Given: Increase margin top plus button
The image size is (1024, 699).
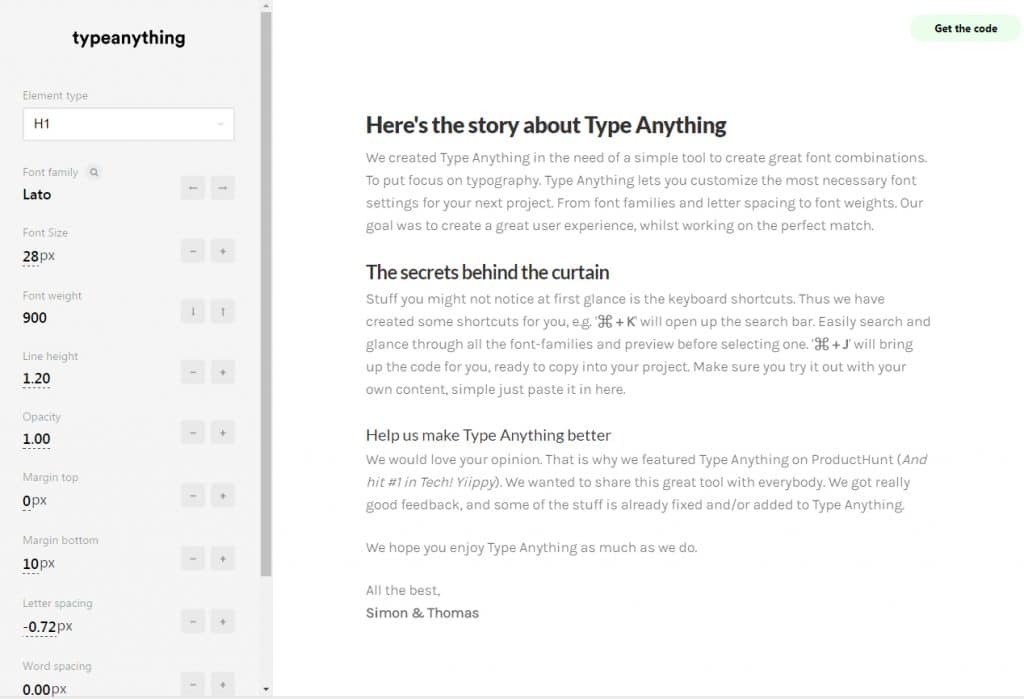Looking at the screenshot, I should coord(223,496).
